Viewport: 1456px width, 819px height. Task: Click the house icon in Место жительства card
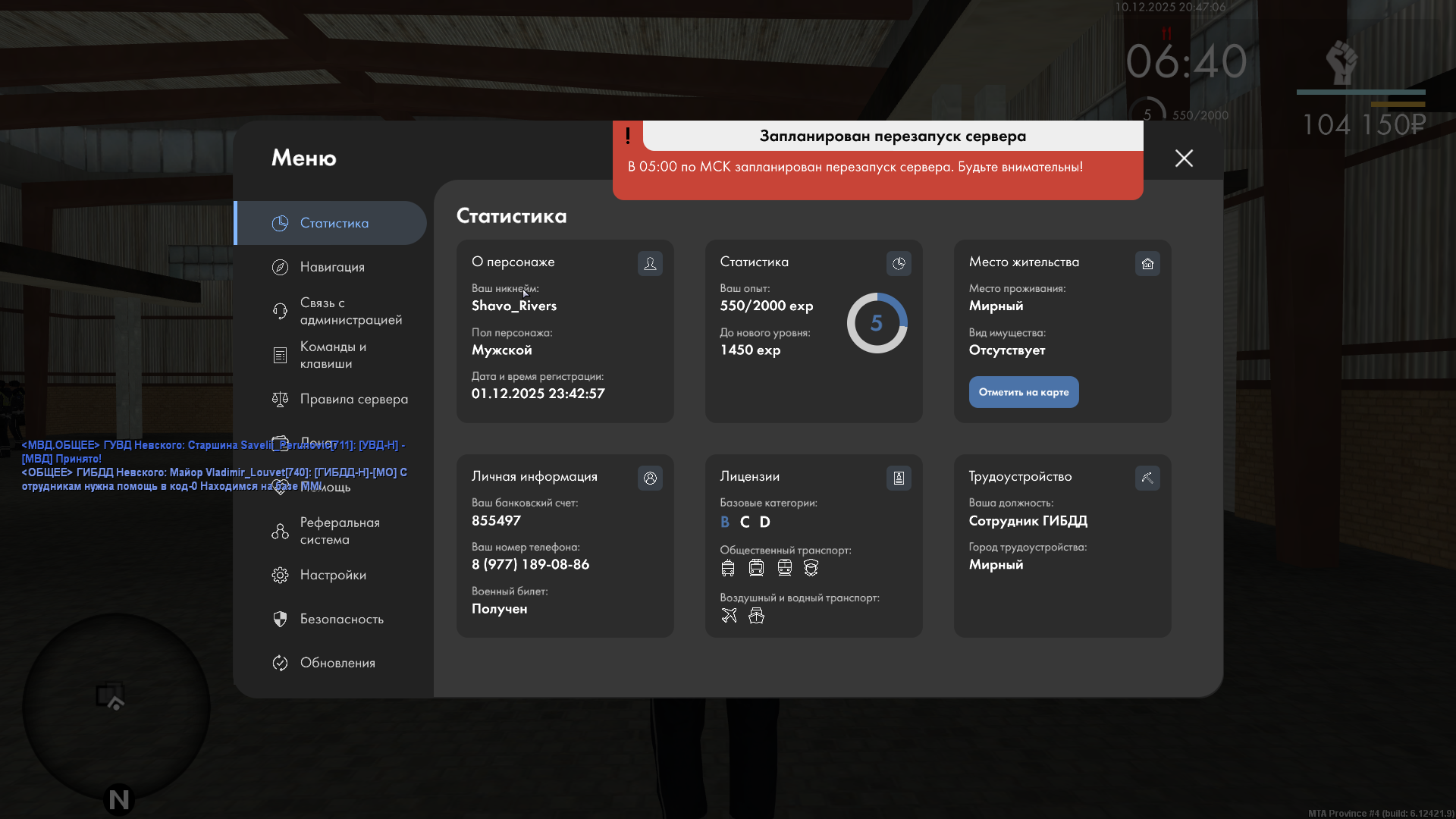pyautogui.click(x=1147, y=263)
